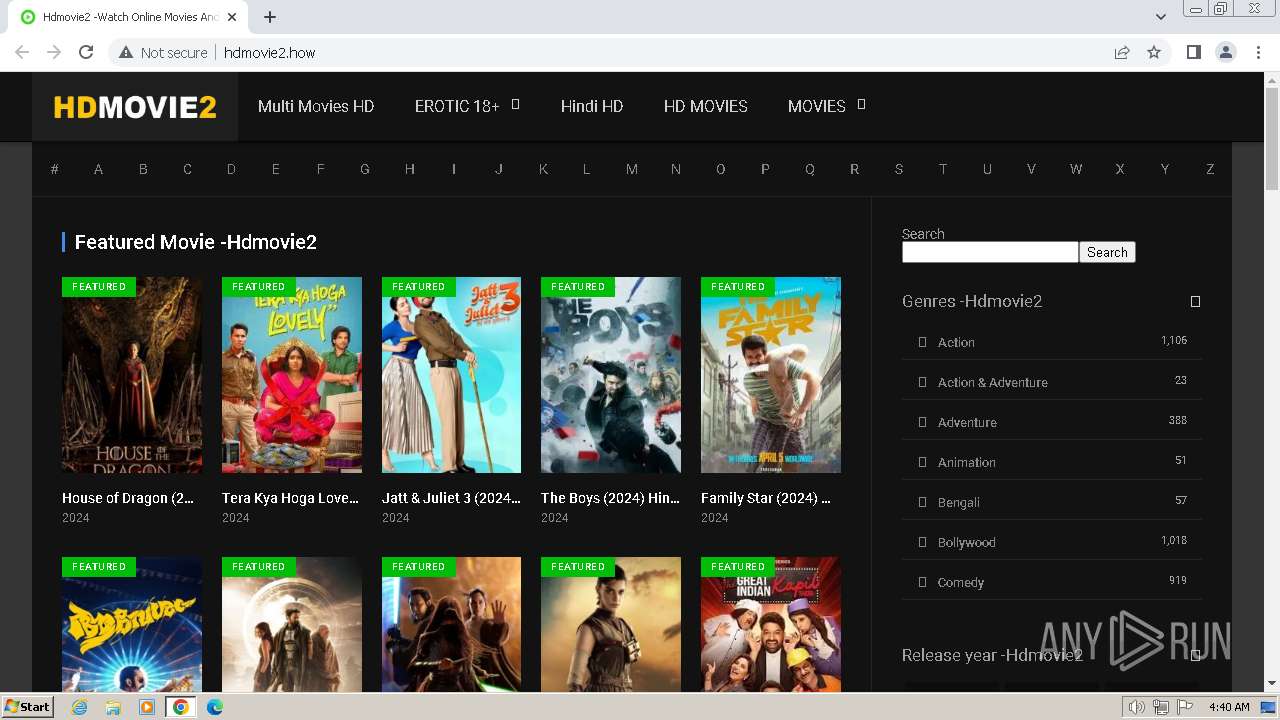This screenshot has width=1280, height=720.
Task: Open The Boys poster
Action: [x=611, y=375]
